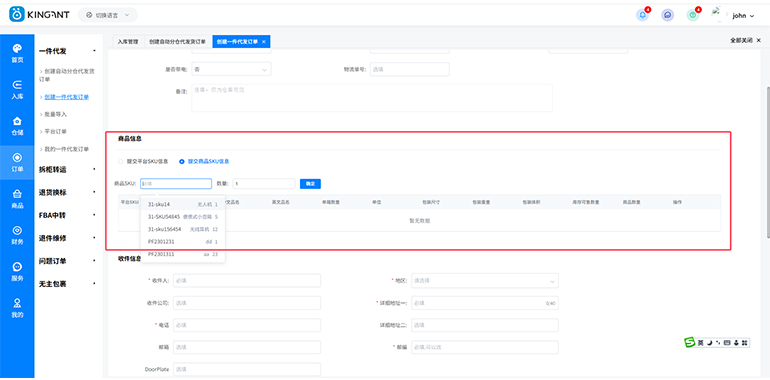Open the 我的 profile sidebar icon
The image size is (770, 380).
click(x=17, y=308)
